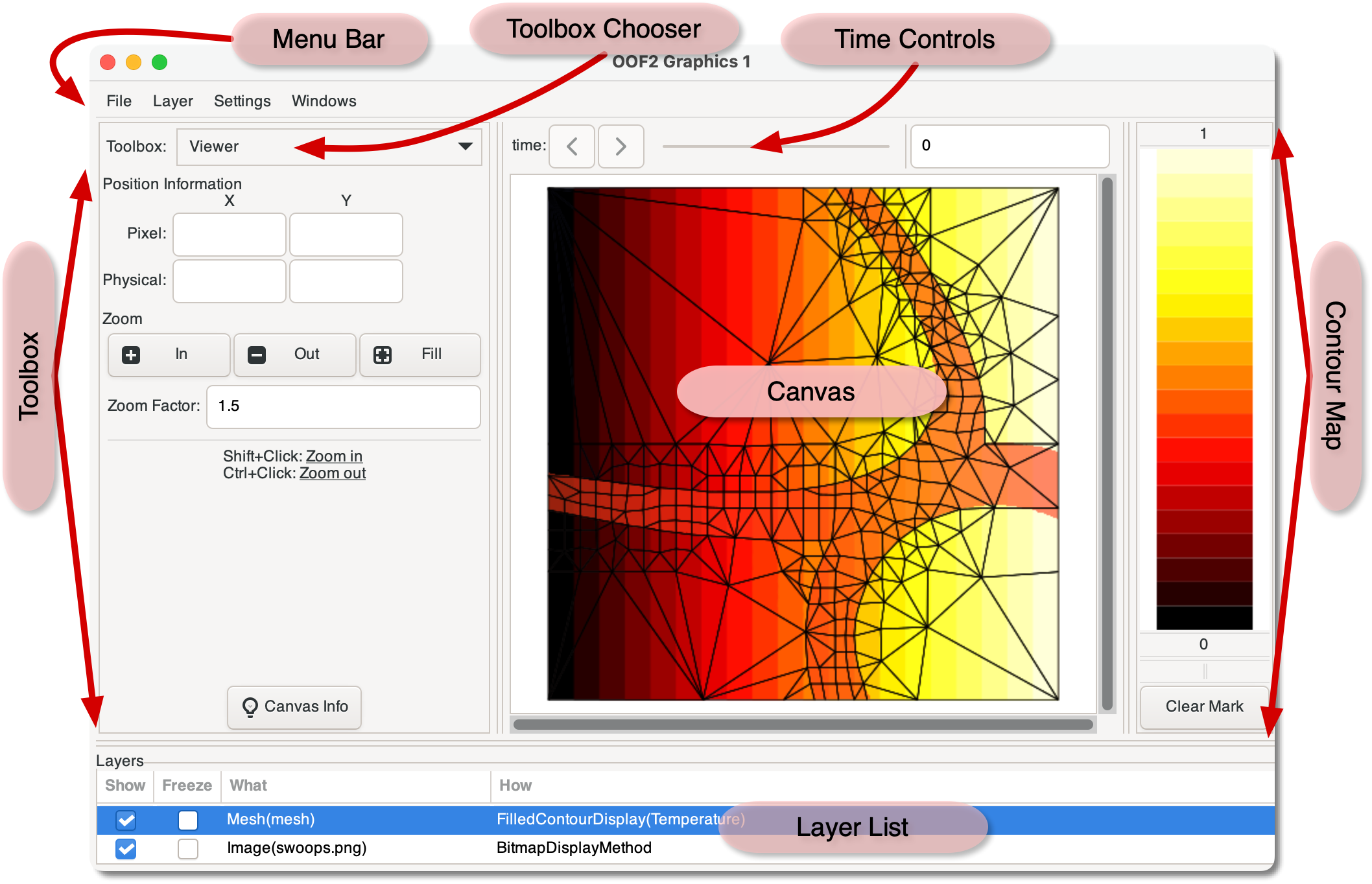This screenshot has width=1372, height=884.
Task: Click the Zoom In plus icon
Action: click(131, 355)
